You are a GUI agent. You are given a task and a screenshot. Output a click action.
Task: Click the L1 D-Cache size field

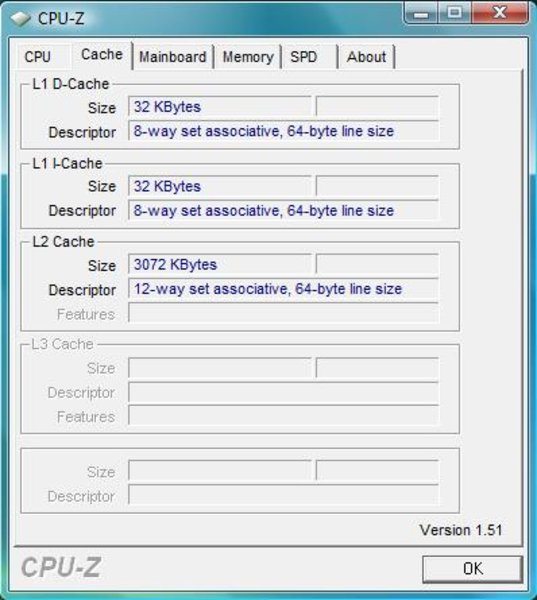click(x=220, y=106)
